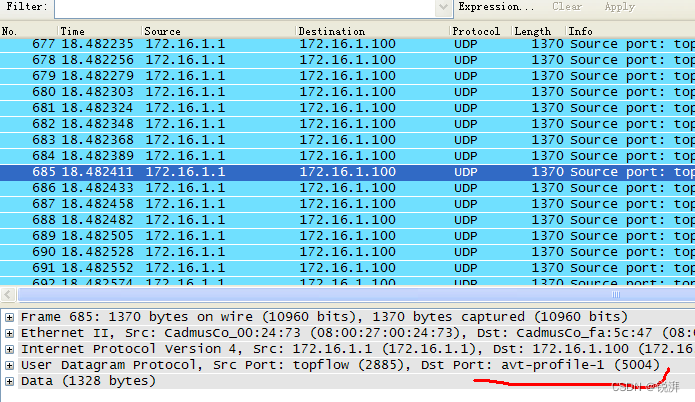Select packet number 687 row
This screenshot has width=695, height=402.
(348, 204)
